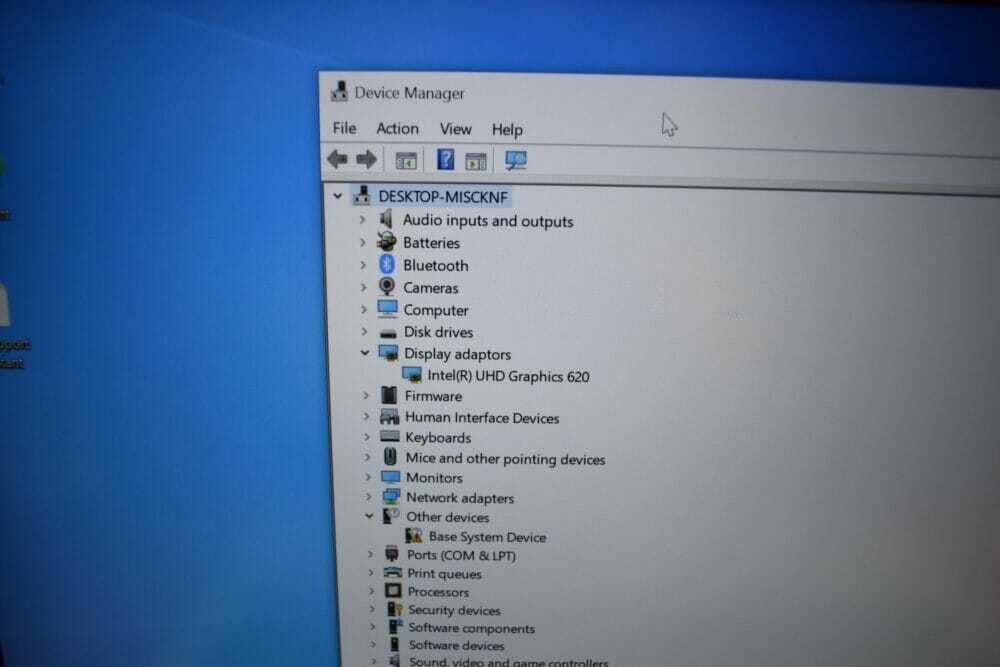The image size is (1000, 667).
Task: Expand Audio inputs and outputs category
Action: pyautogui.click(x=362, y=219)
